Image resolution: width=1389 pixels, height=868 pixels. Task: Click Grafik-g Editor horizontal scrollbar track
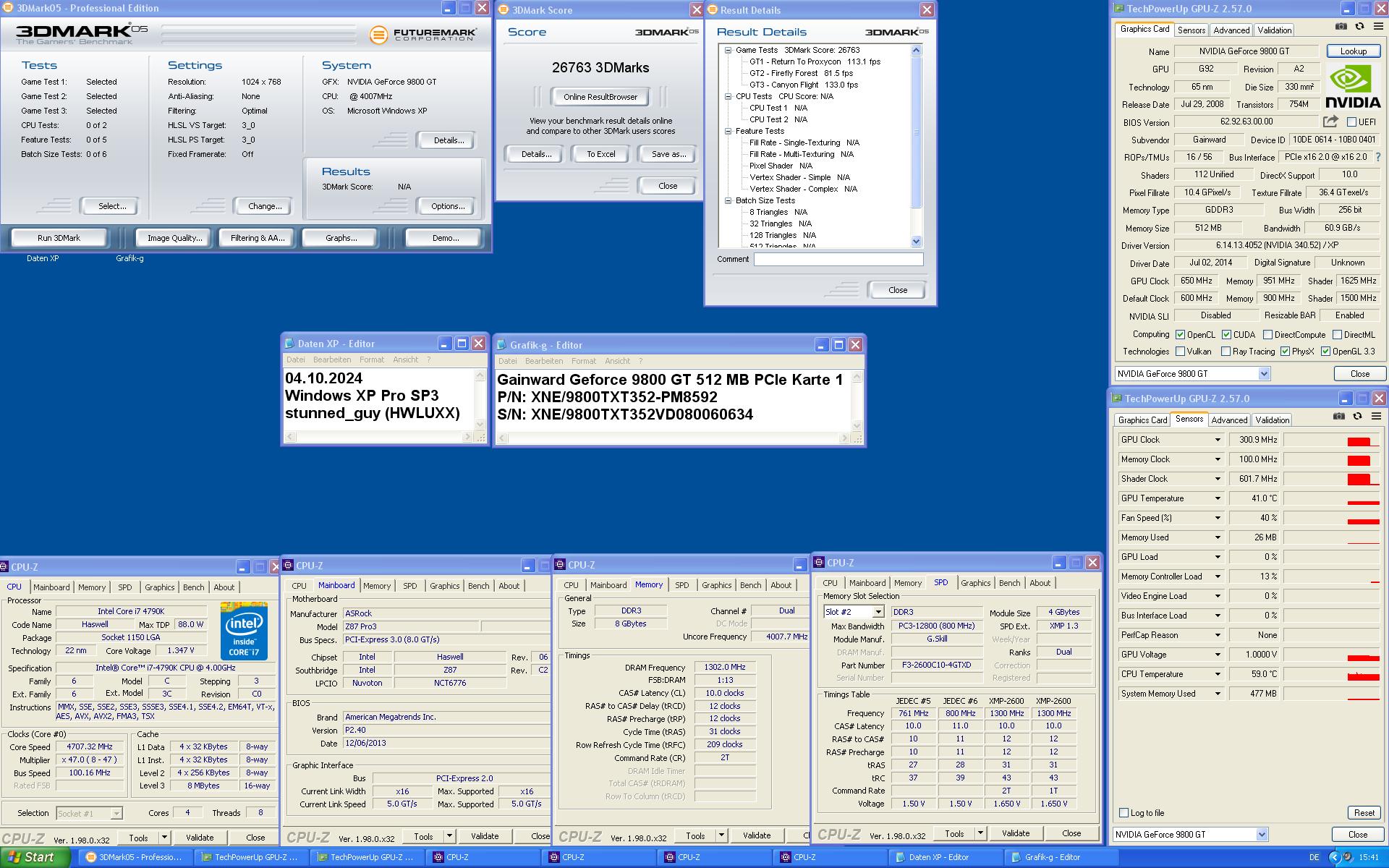point(674,438)
